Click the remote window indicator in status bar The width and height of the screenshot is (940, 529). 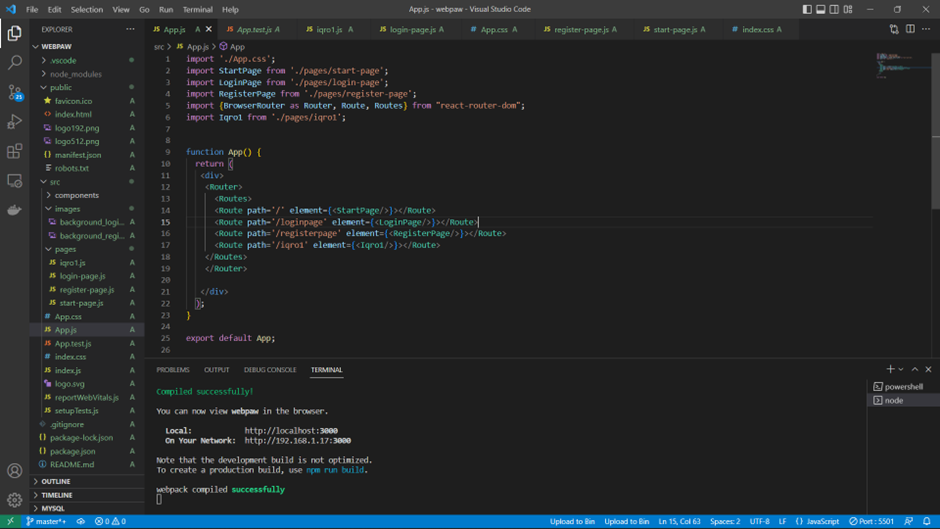coord(10,522)
